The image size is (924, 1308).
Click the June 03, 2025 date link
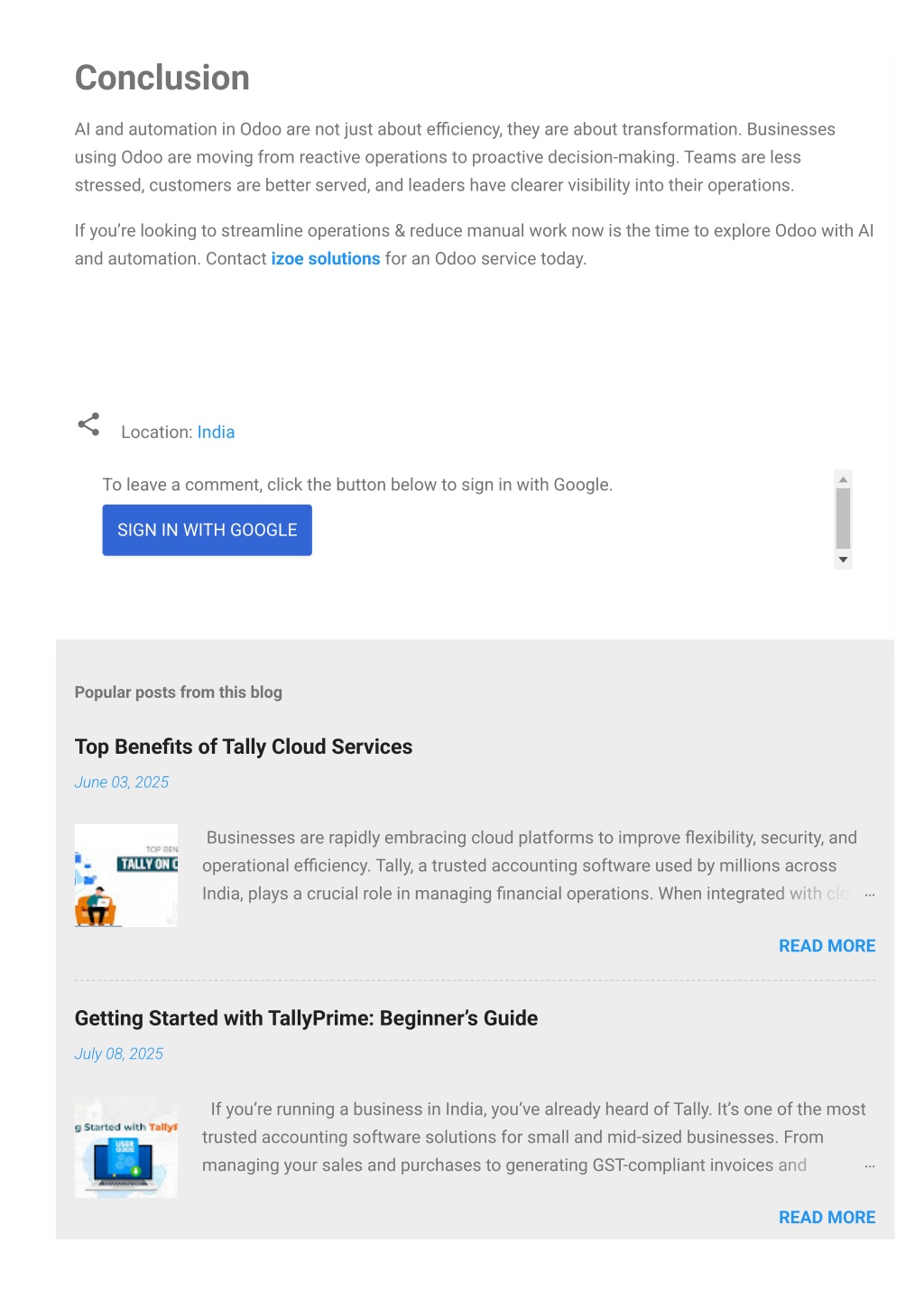(122, 783)
